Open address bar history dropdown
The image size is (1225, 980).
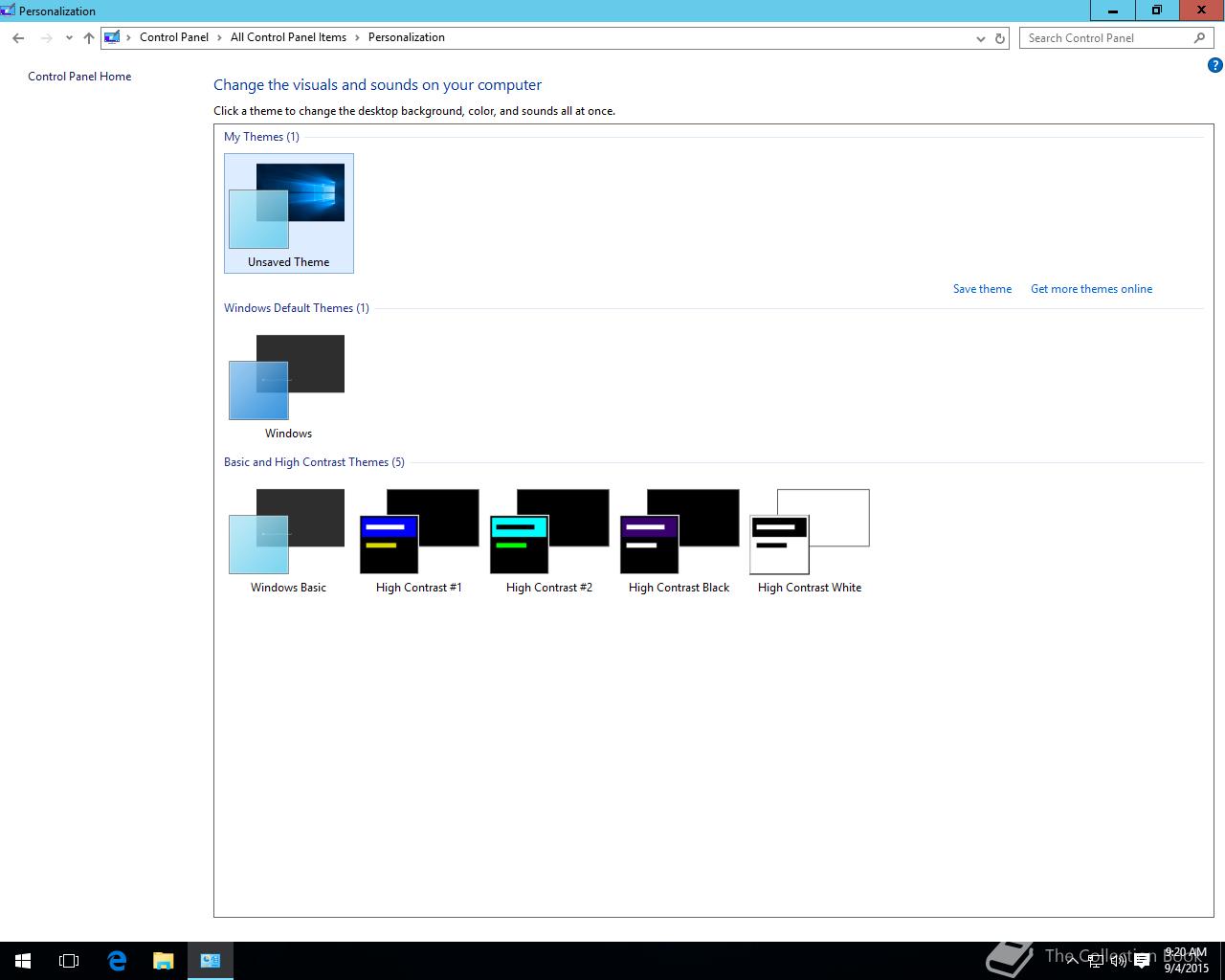click(980, 38)
